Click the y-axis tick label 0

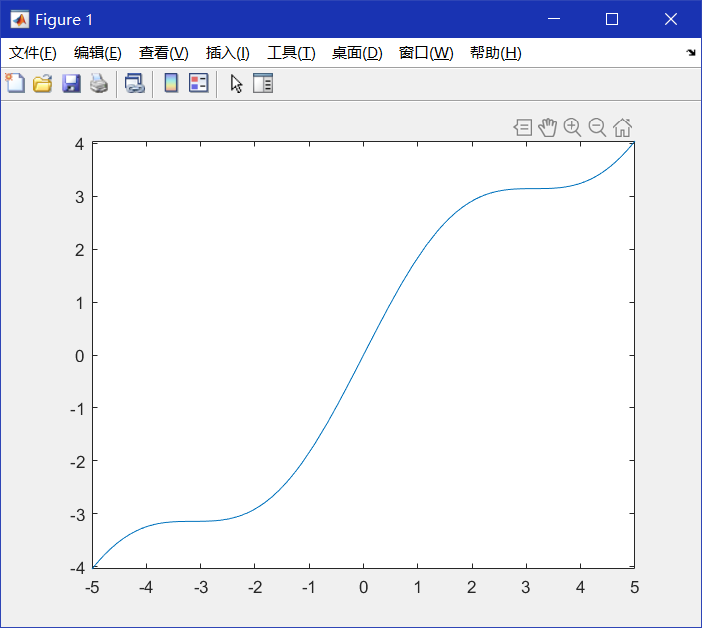point(79,356)
